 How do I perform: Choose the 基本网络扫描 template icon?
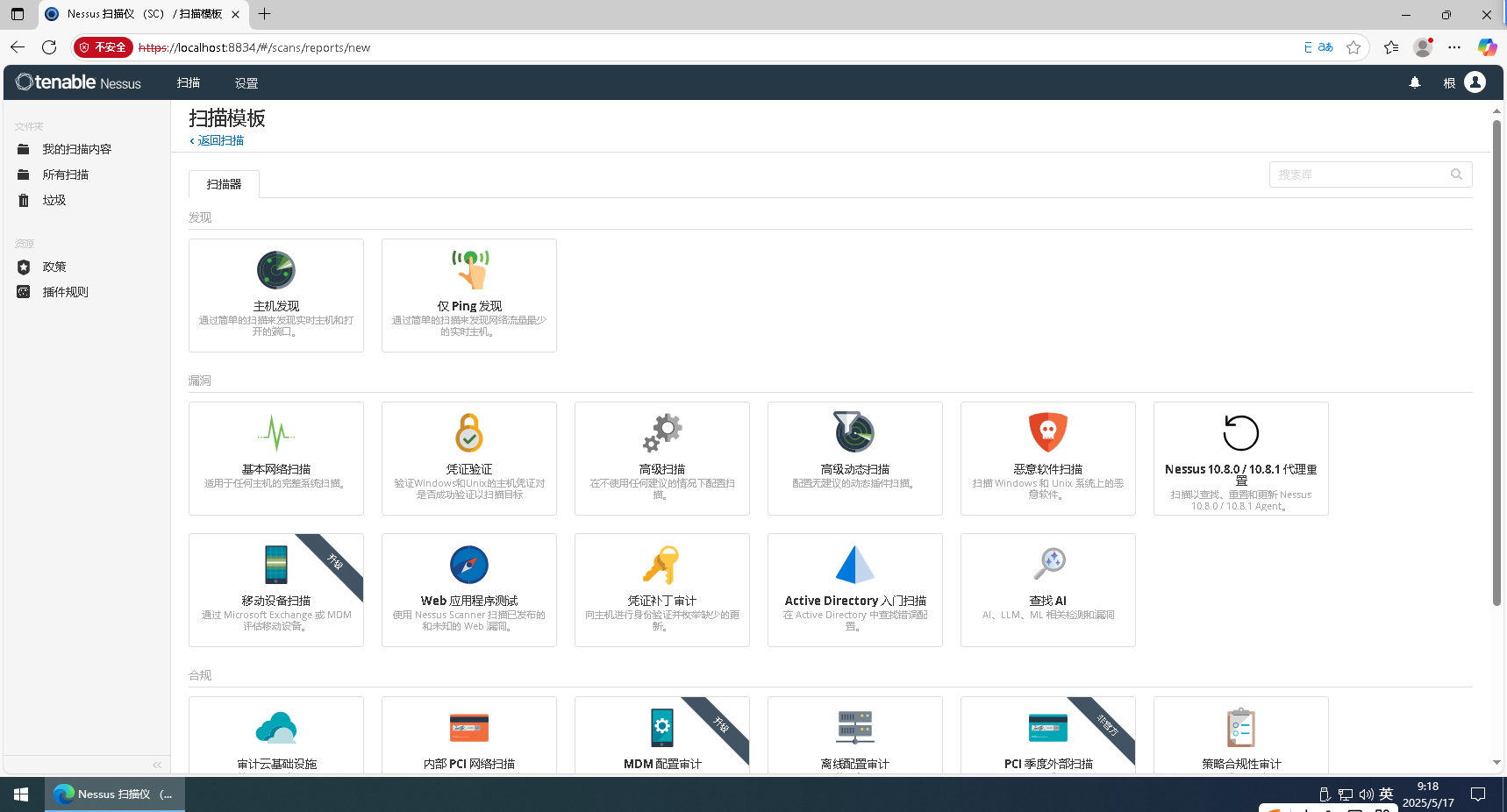275,433
